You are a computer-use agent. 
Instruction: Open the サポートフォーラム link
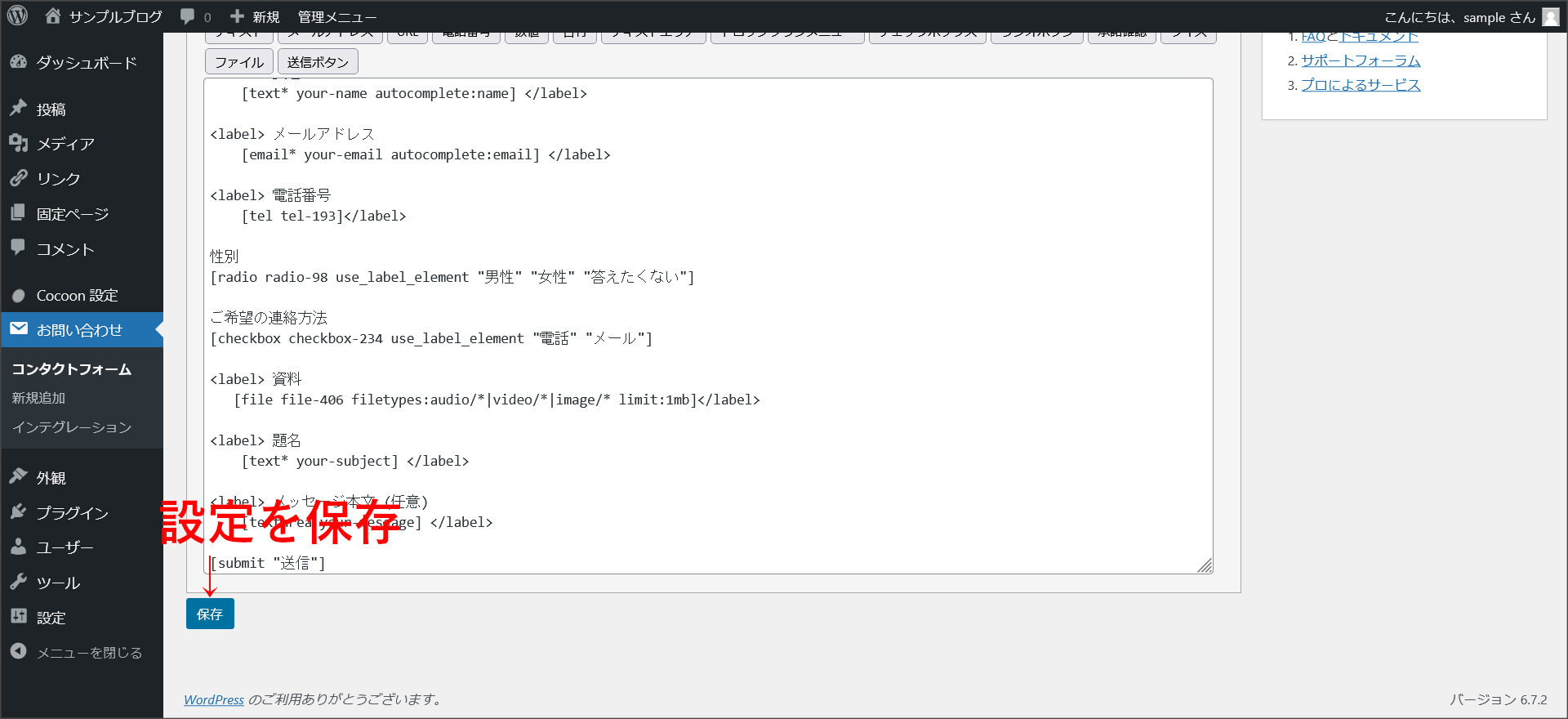pos(1361,60)
